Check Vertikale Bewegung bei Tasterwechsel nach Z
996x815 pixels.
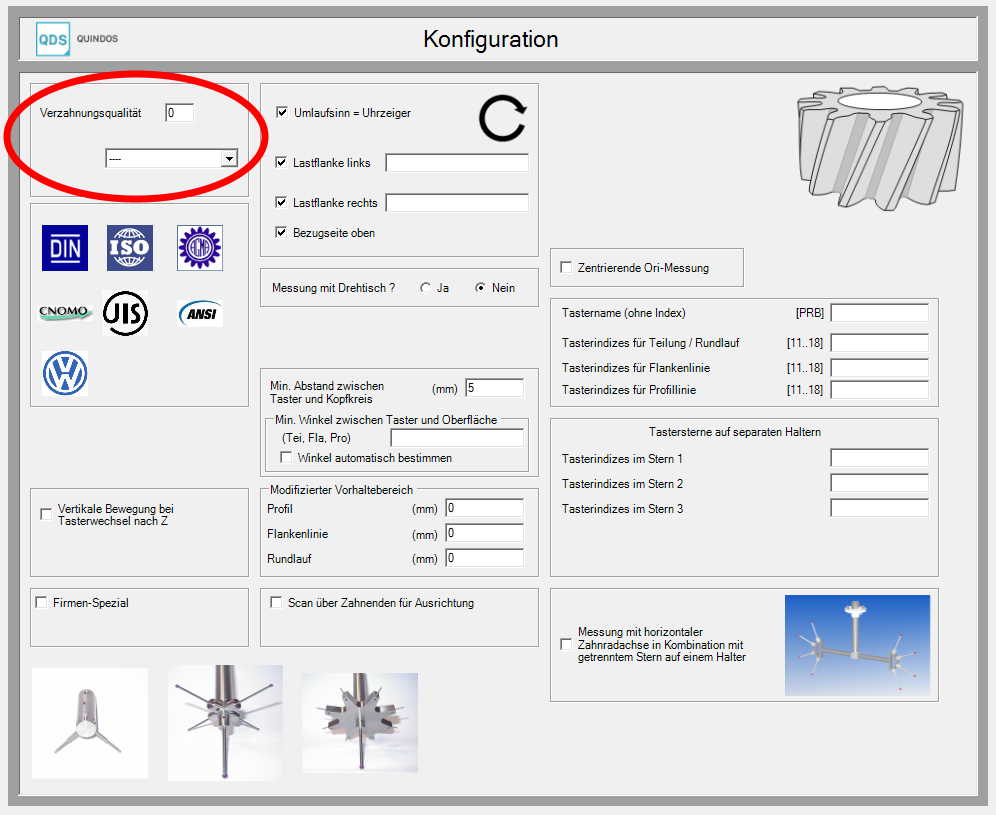(x=46, y=514)
